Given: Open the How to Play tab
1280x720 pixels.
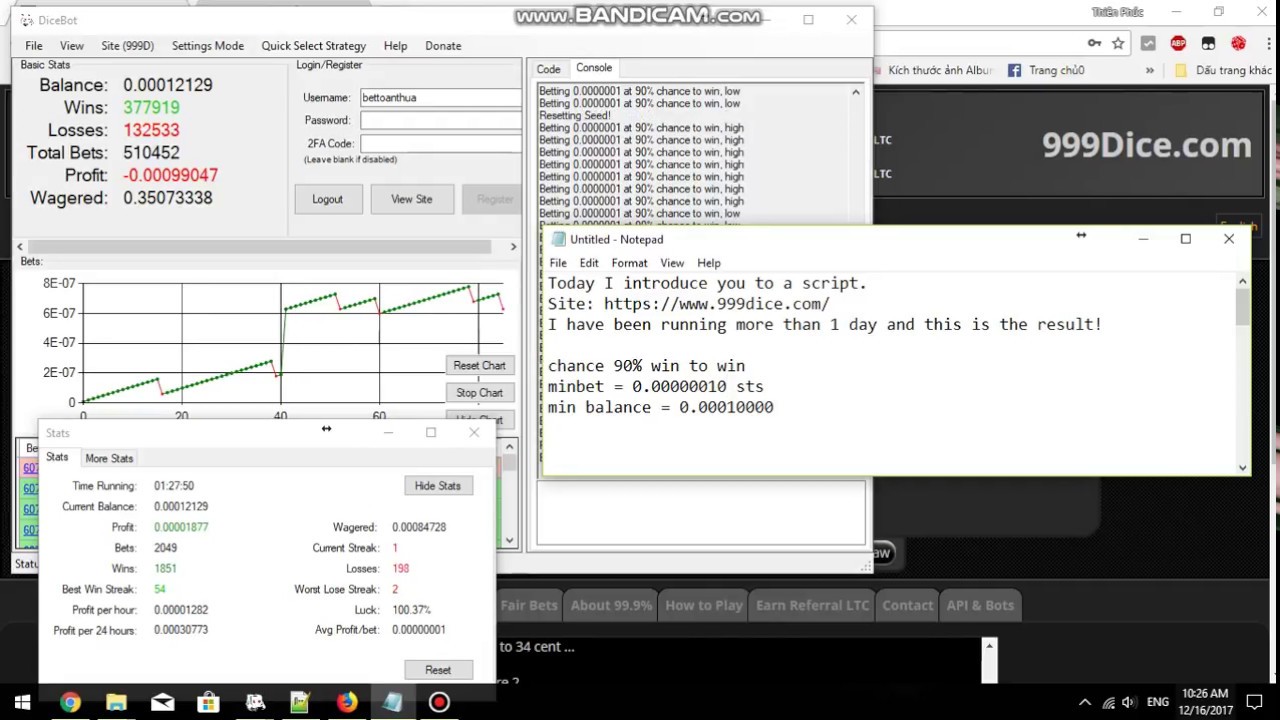Looking at the screenshot, I should tap(704, 605).
